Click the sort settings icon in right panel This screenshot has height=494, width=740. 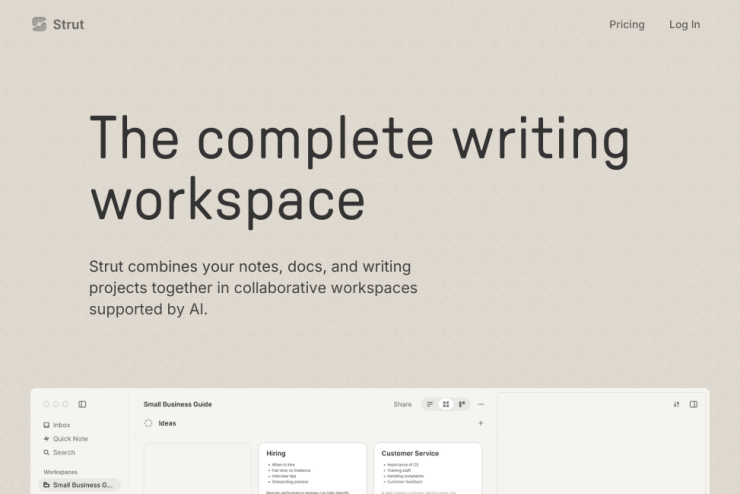[676, 404]
